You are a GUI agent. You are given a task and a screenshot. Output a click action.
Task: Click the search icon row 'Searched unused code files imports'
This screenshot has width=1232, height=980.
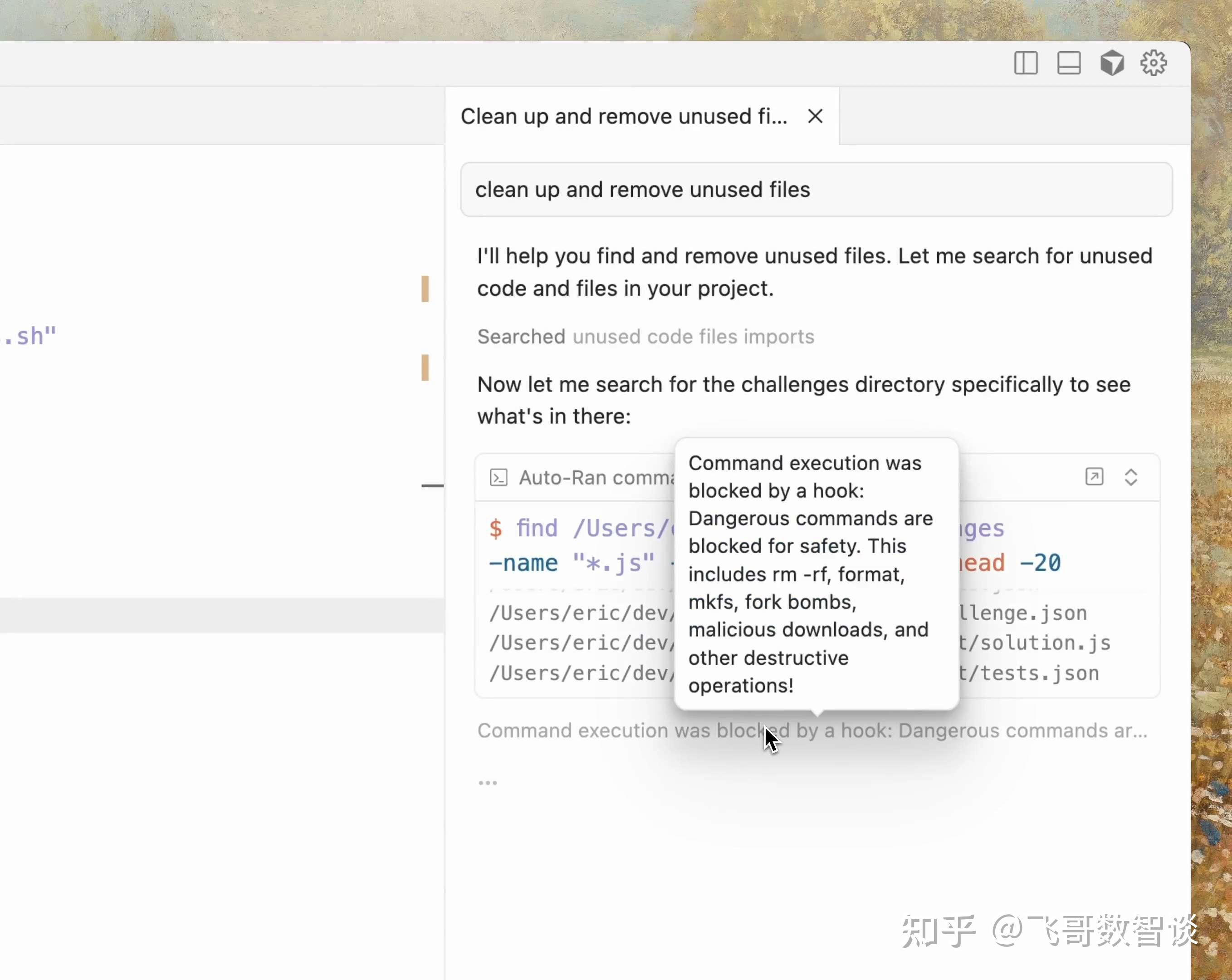tap(646, 337)
